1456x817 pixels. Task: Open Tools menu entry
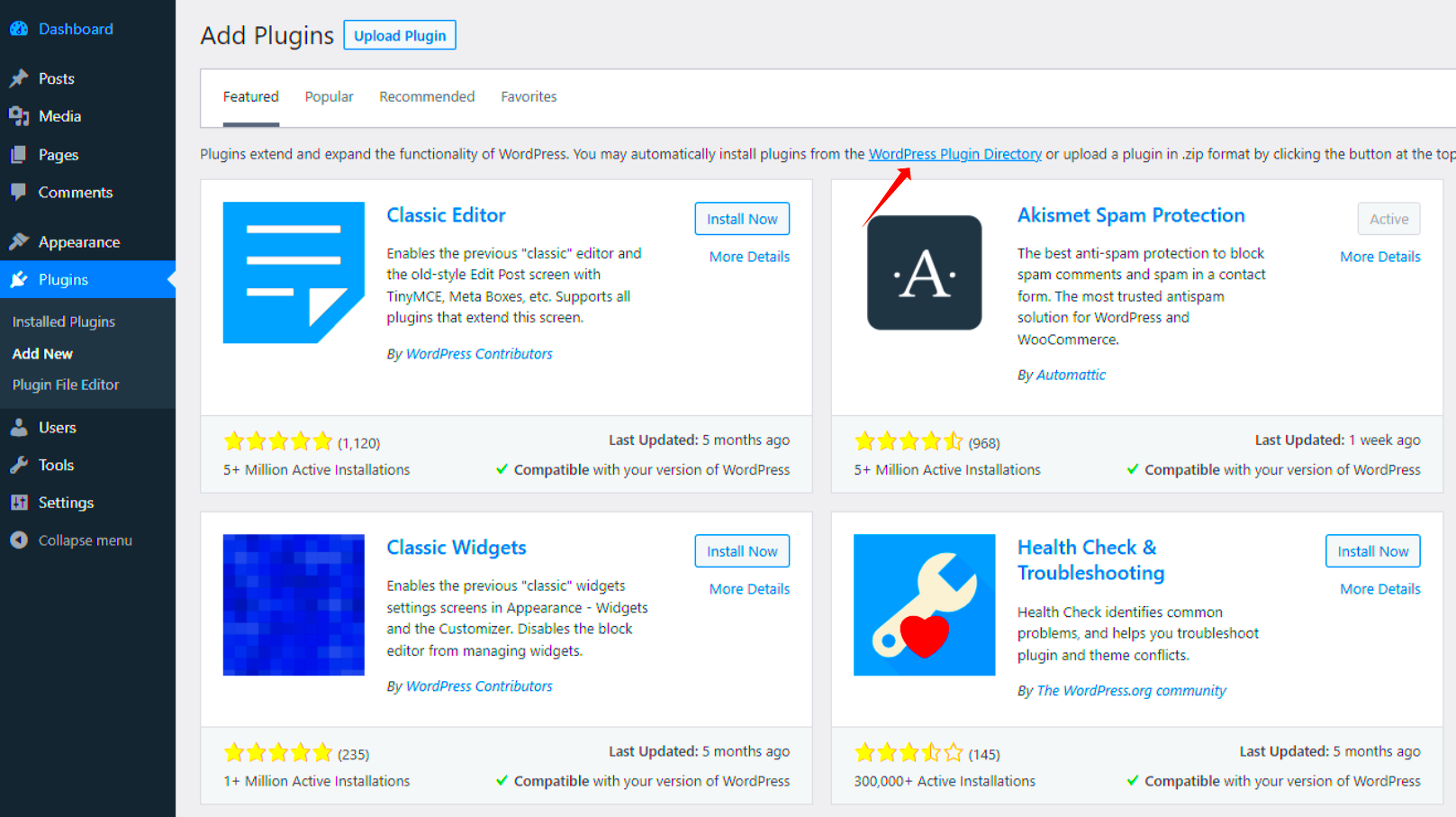(x=56, y=465)
